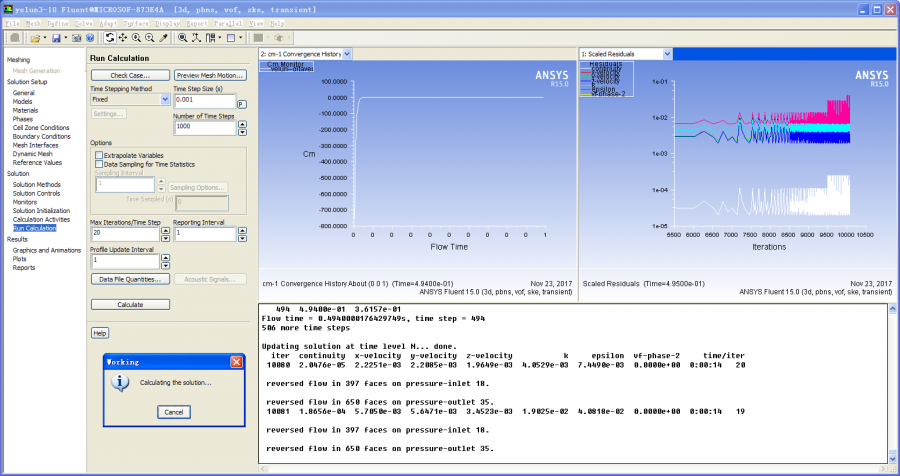The width and height of the screenshot is (900, 476).
Task: Open the Solve menu
Action: (84, 22)
